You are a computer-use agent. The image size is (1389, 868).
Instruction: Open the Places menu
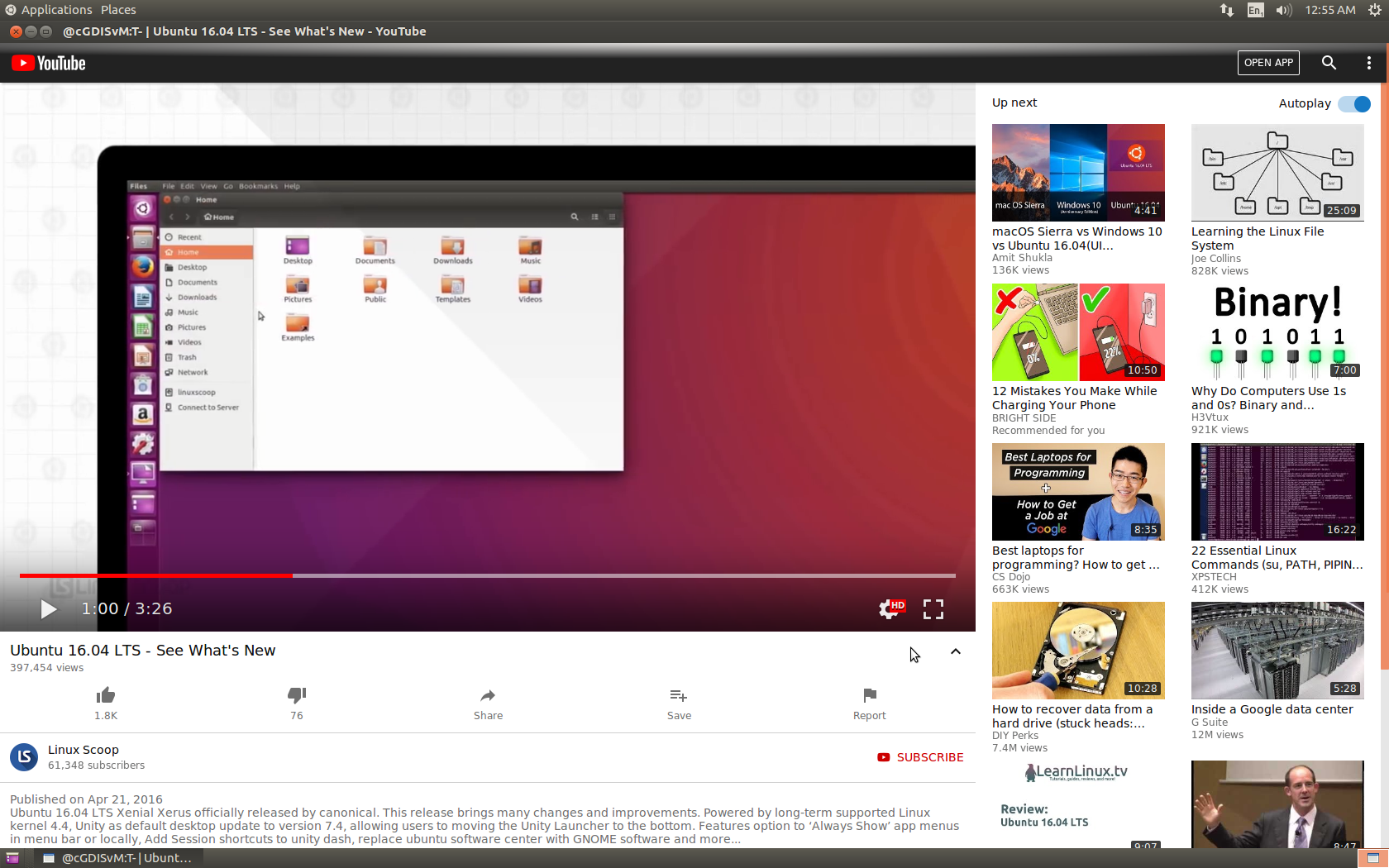point(118,10)
